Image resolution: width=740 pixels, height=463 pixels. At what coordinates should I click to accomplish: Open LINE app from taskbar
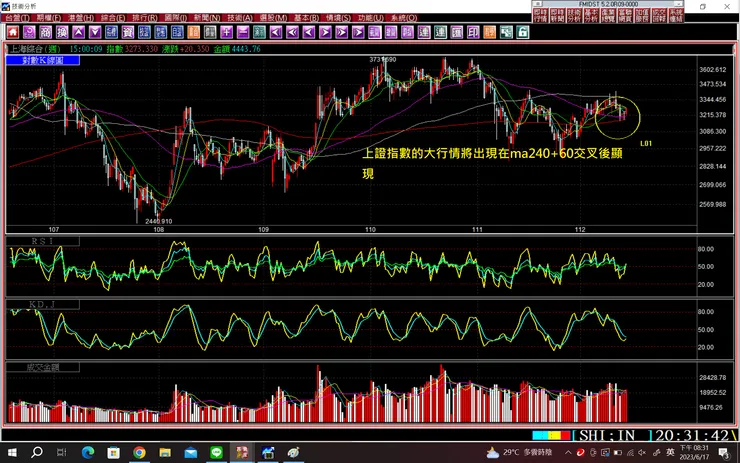[216, 453]
